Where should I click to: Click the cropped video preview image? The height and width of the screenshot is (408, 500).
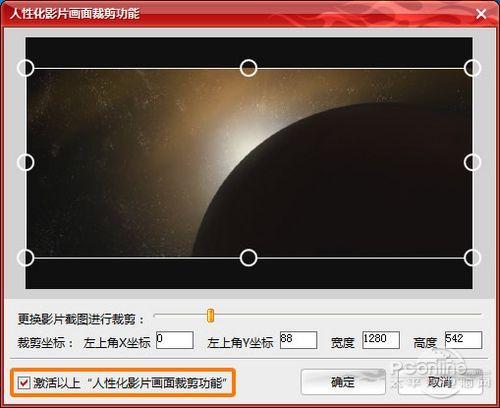pos(249,163)
